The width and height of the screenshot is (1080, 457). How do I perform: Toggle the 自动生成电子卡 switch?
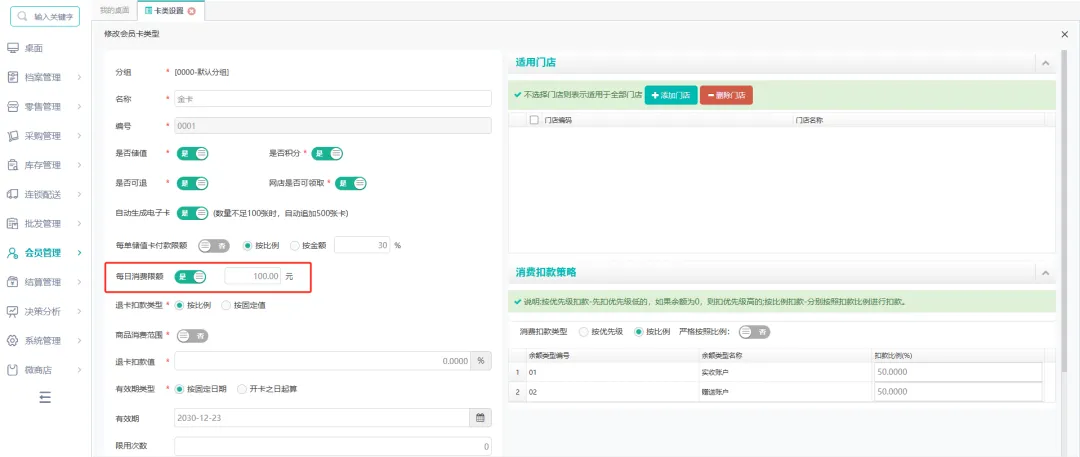193,213
